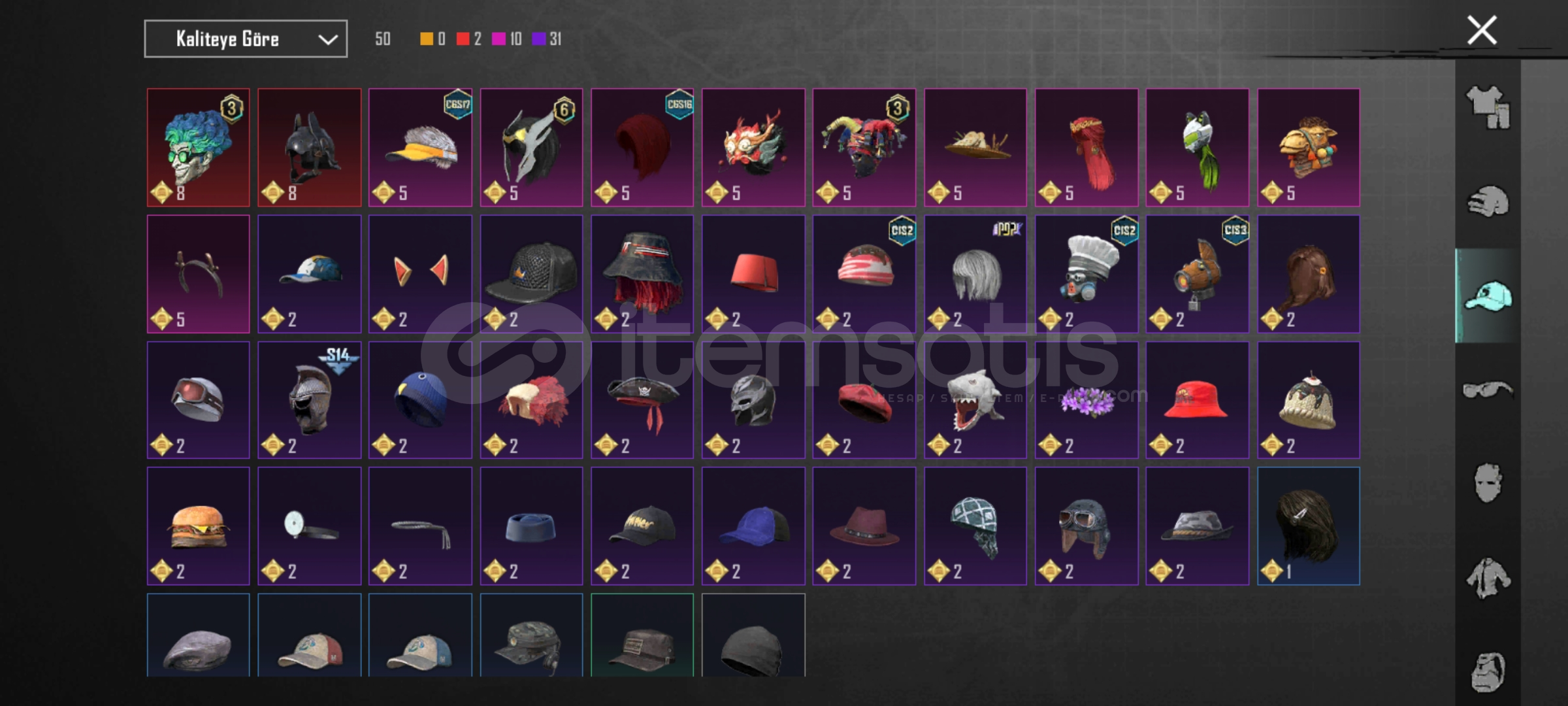Click the dropdown chevron arrow
This screenshot has height=706, width=1568.
(x=328, y=40)
